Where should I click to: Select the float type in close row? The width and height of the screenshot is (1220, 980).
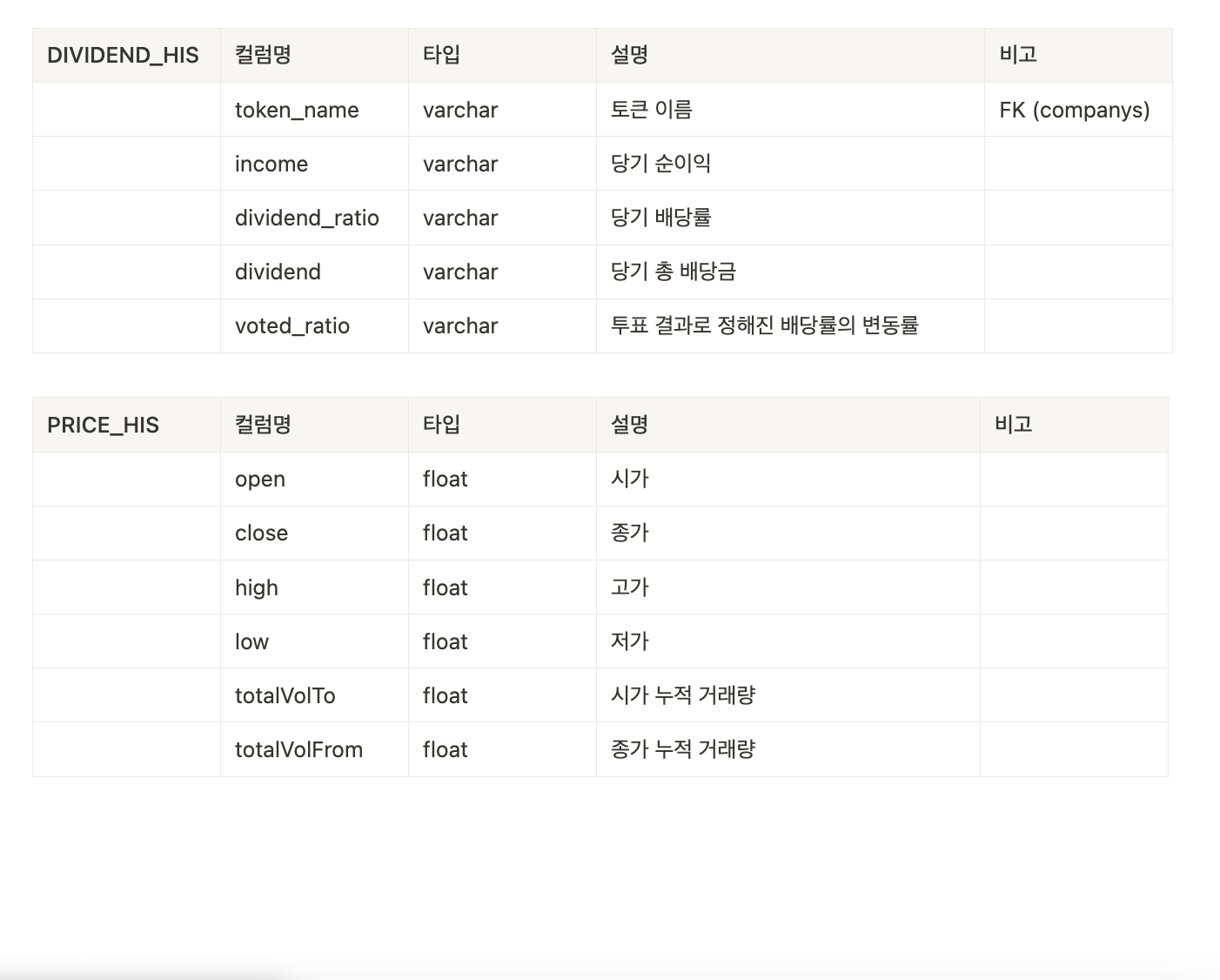(x=502, y=533)
